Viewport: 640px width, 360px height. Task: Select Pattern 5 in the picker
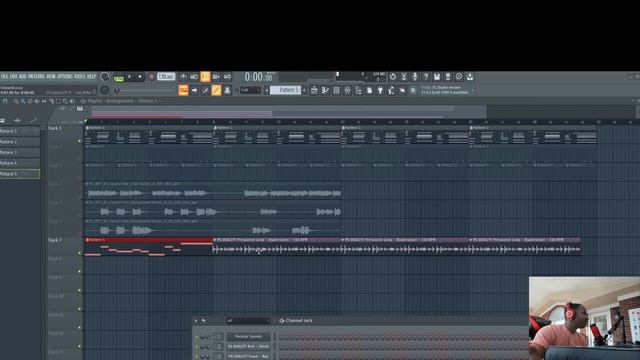(x=20, y=173)
